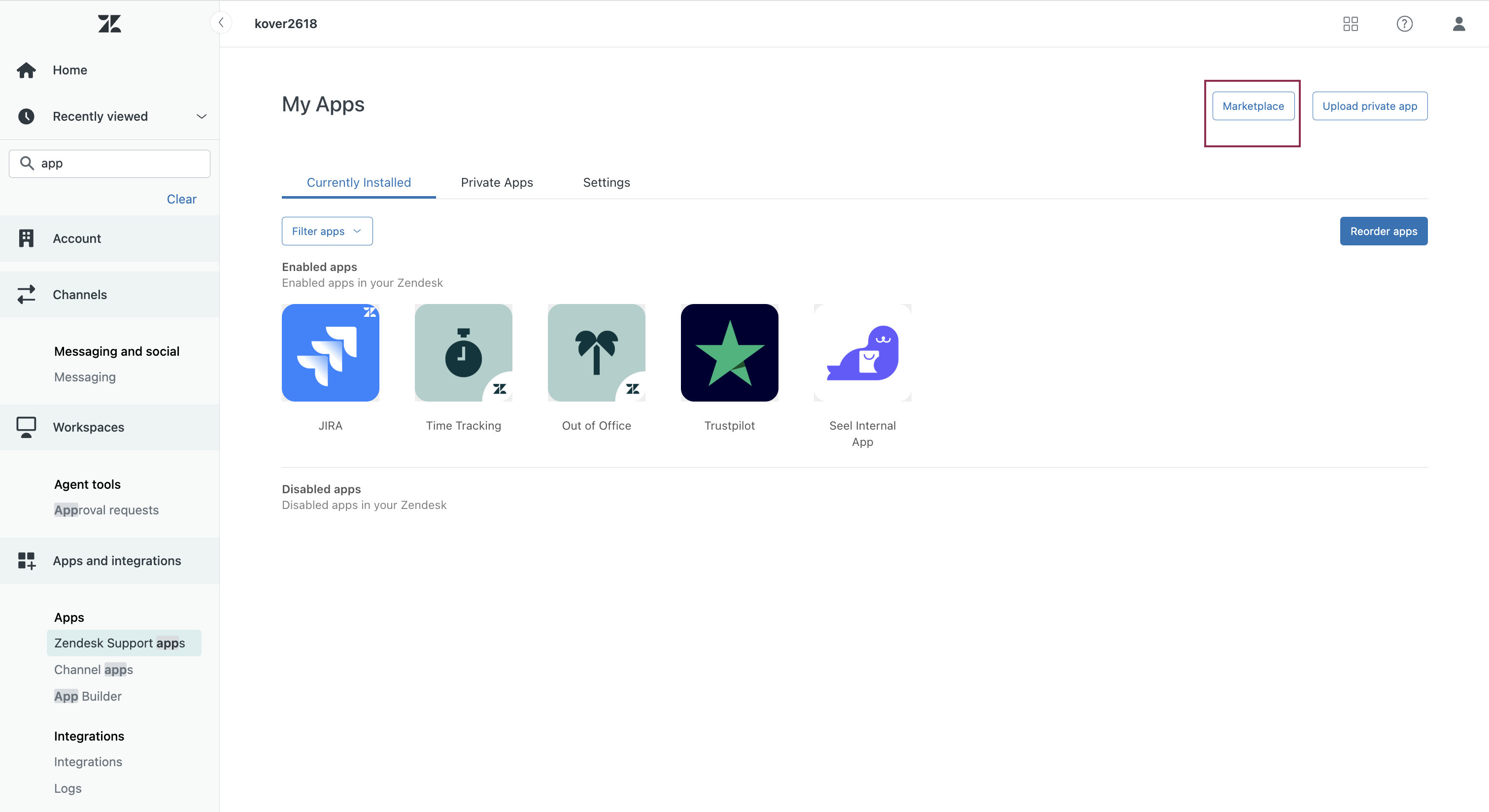Click the Zendesk logo icon
The width and height of the screenshot is (1489, 812).
(x=109, y=24)
